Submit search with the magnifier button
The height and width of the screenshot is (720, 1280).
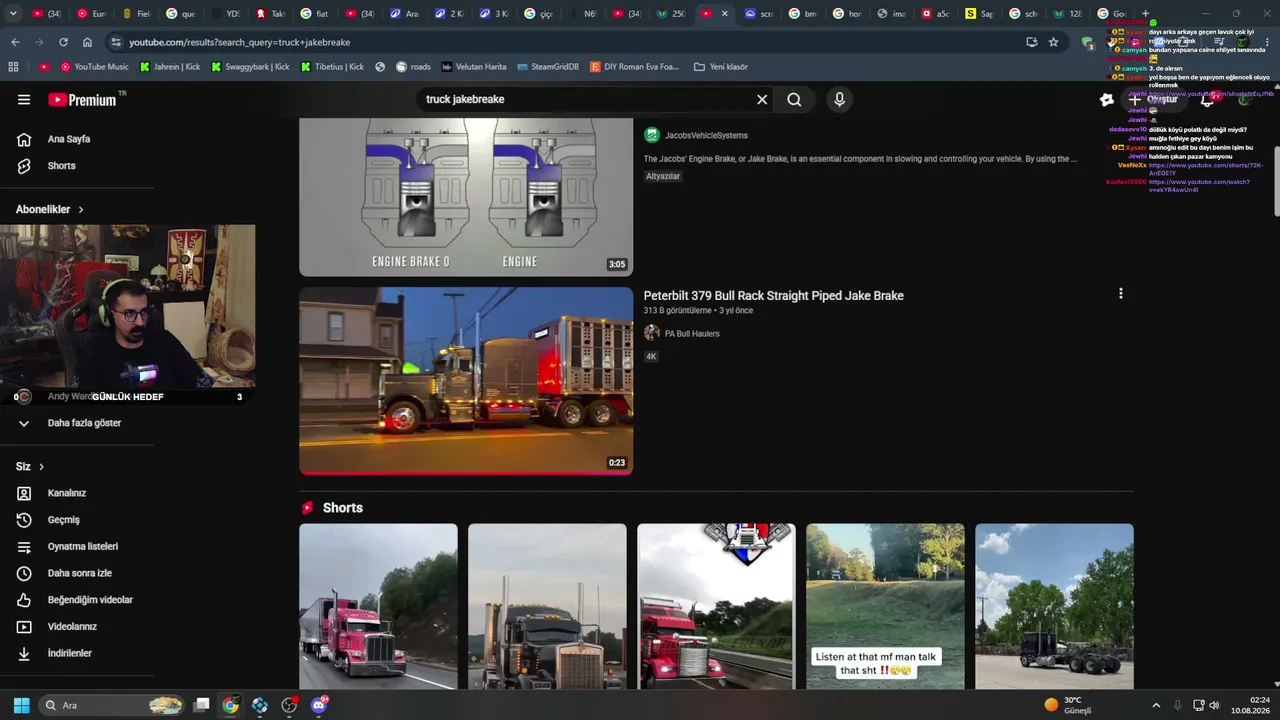click(794, 100)
